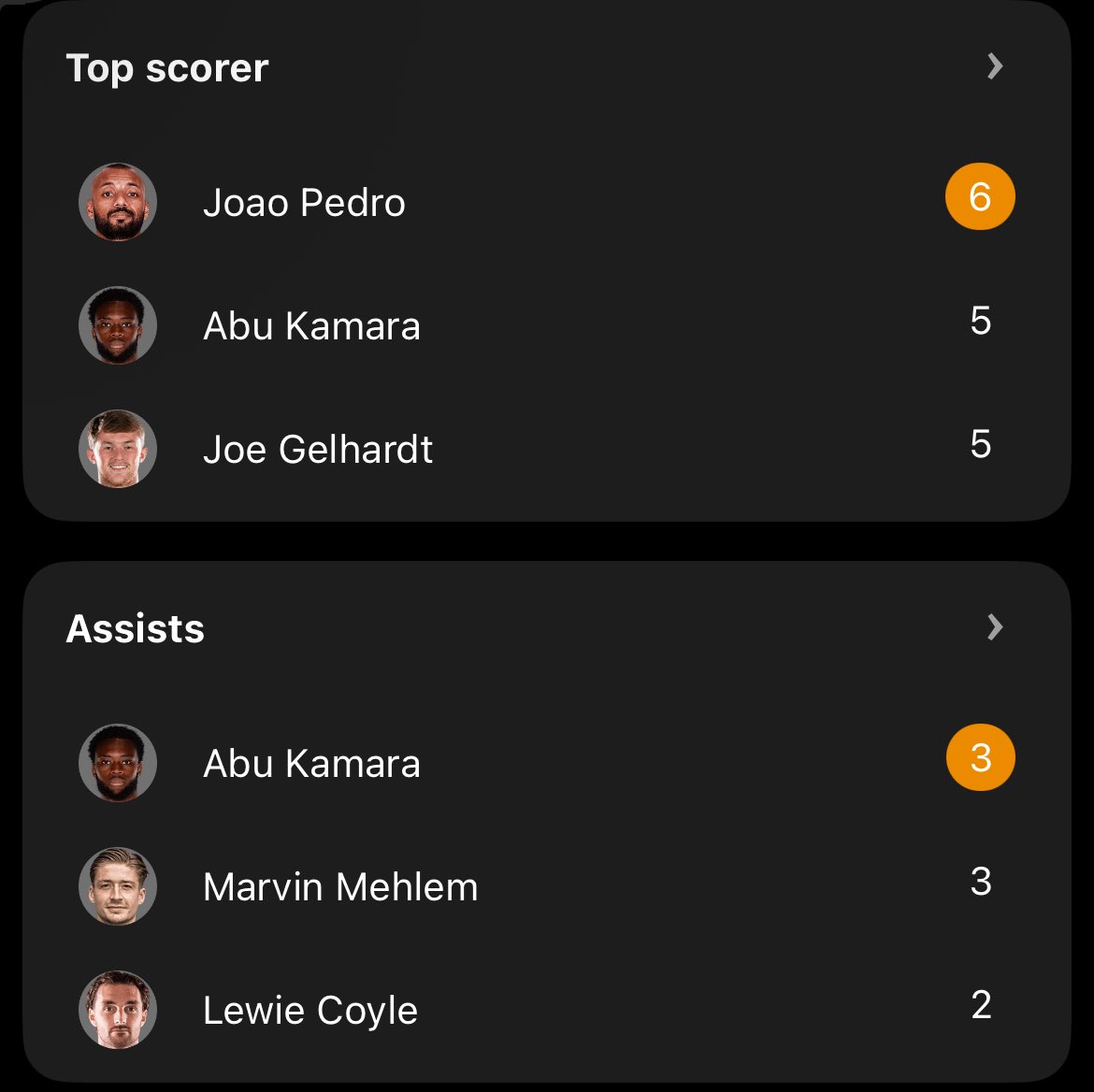Open the Assists section title

tap(136, 628)
